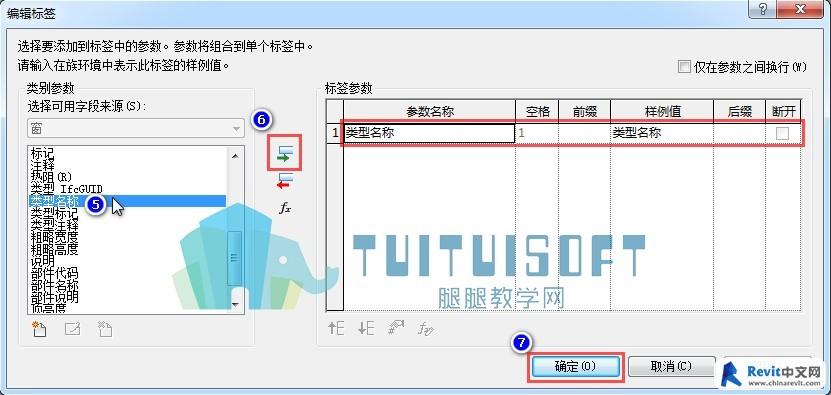This screenshot has height=395, width=831.
Task: Click the empty 前缀 cell in row 1
Action: pyautogui.click(x=585, y=133)
